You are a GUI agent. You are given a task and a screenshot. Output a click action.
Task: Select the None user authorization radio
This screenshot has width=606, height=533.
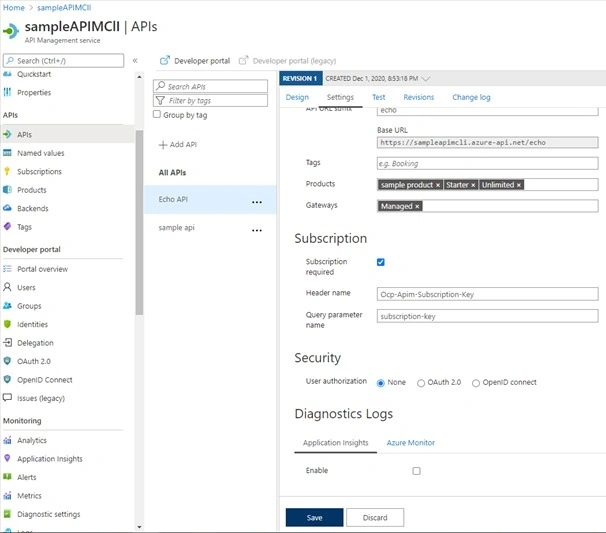coord(381,383)
